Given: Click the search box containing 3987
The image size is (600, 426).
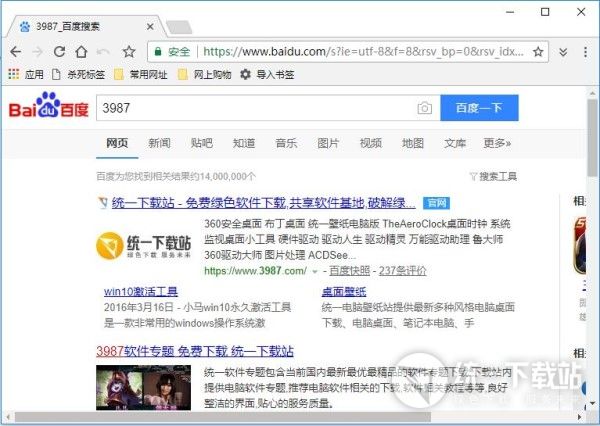Looking at the screenshot, I should click(256, 108).
